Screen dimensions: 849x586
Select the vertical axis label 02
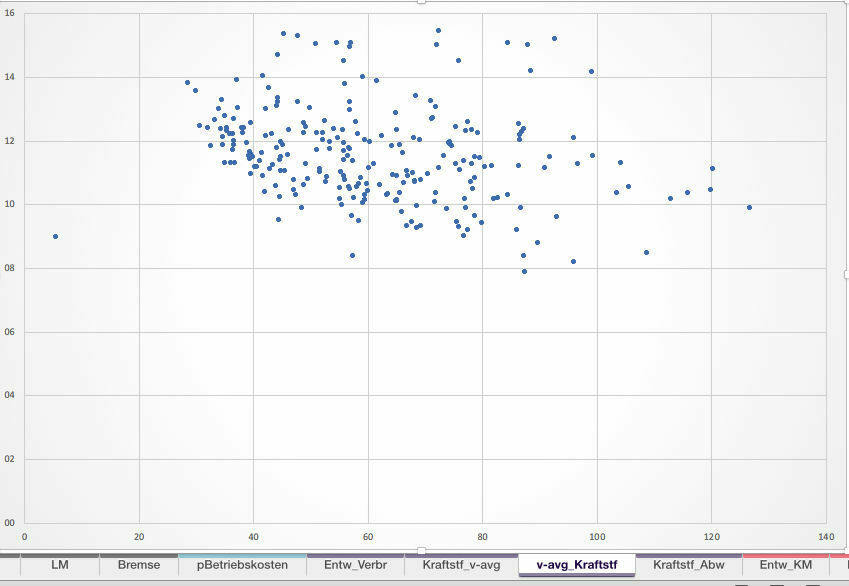coord(11,459)
